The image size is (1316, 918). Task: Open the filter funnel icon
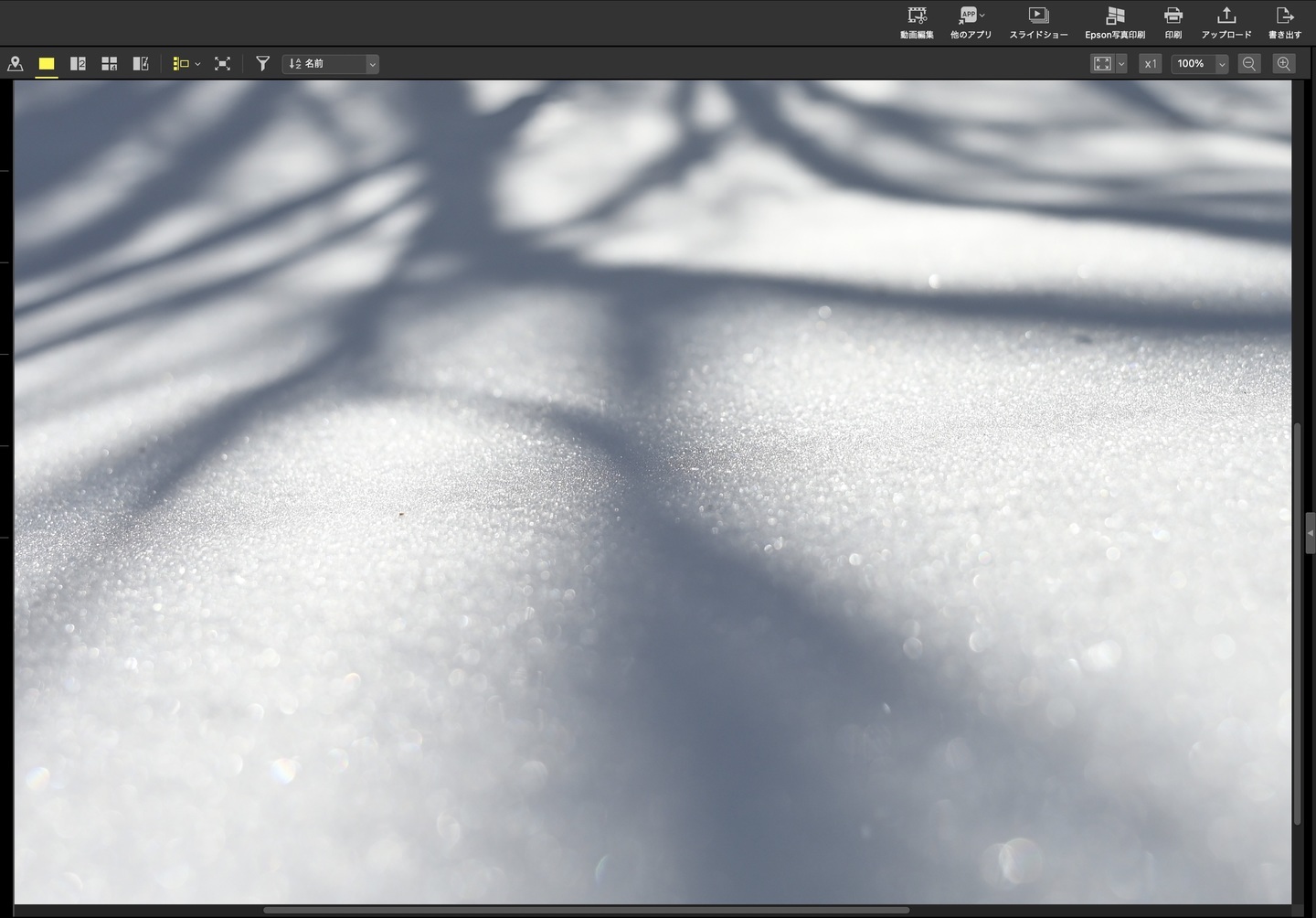[262, 64]
